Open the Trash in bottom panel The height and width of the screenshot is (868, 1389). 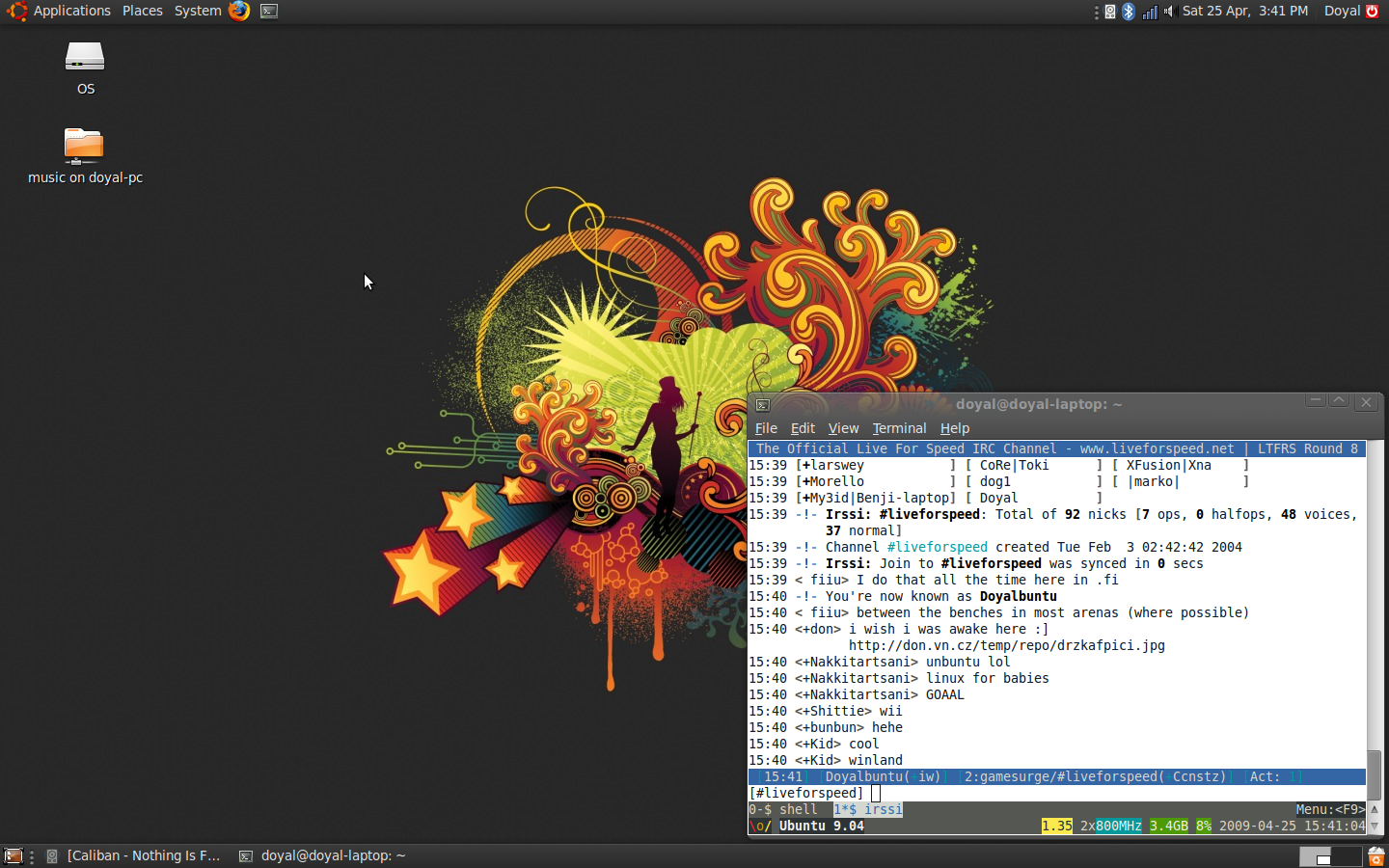click(x=1376, y=856)
